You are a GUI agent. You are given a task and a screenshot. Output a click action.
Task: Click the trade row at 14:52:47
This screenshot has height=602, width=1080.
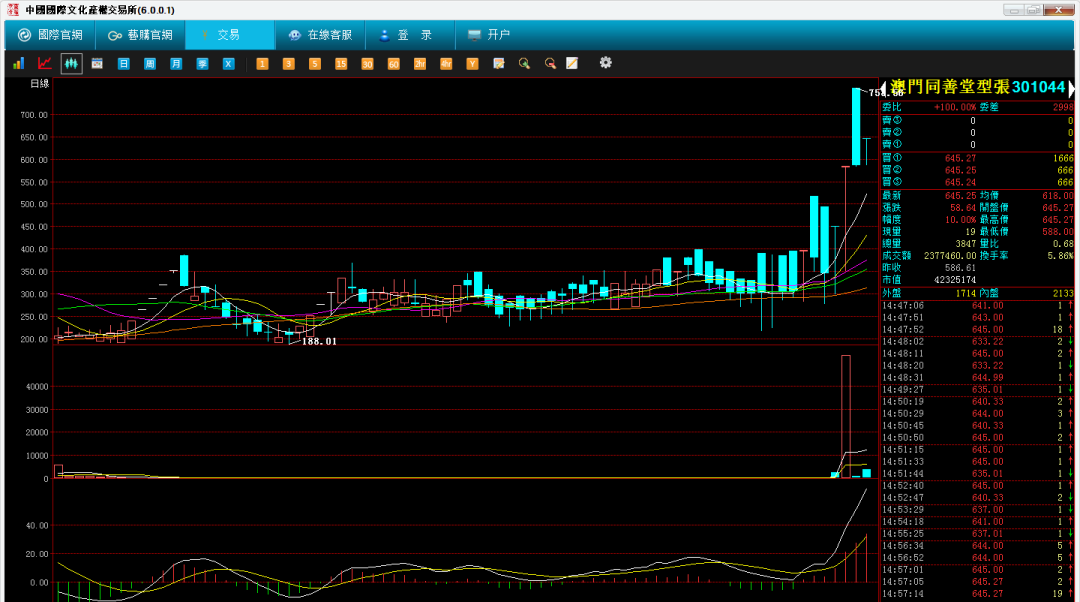(x=977, y=498)
